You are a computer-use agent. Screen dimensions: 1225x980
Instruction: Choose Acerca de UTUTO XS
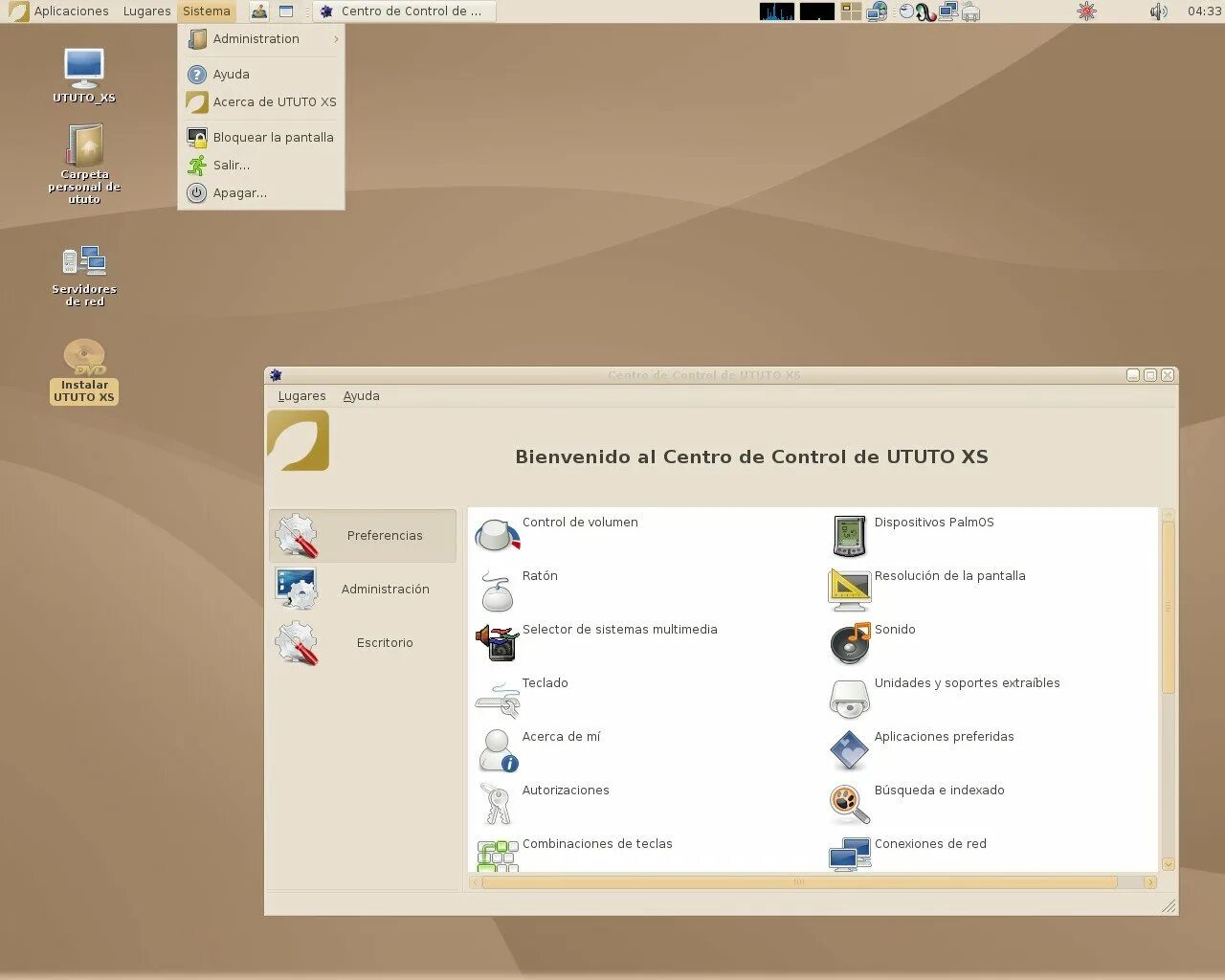click(x=262, y=102)
